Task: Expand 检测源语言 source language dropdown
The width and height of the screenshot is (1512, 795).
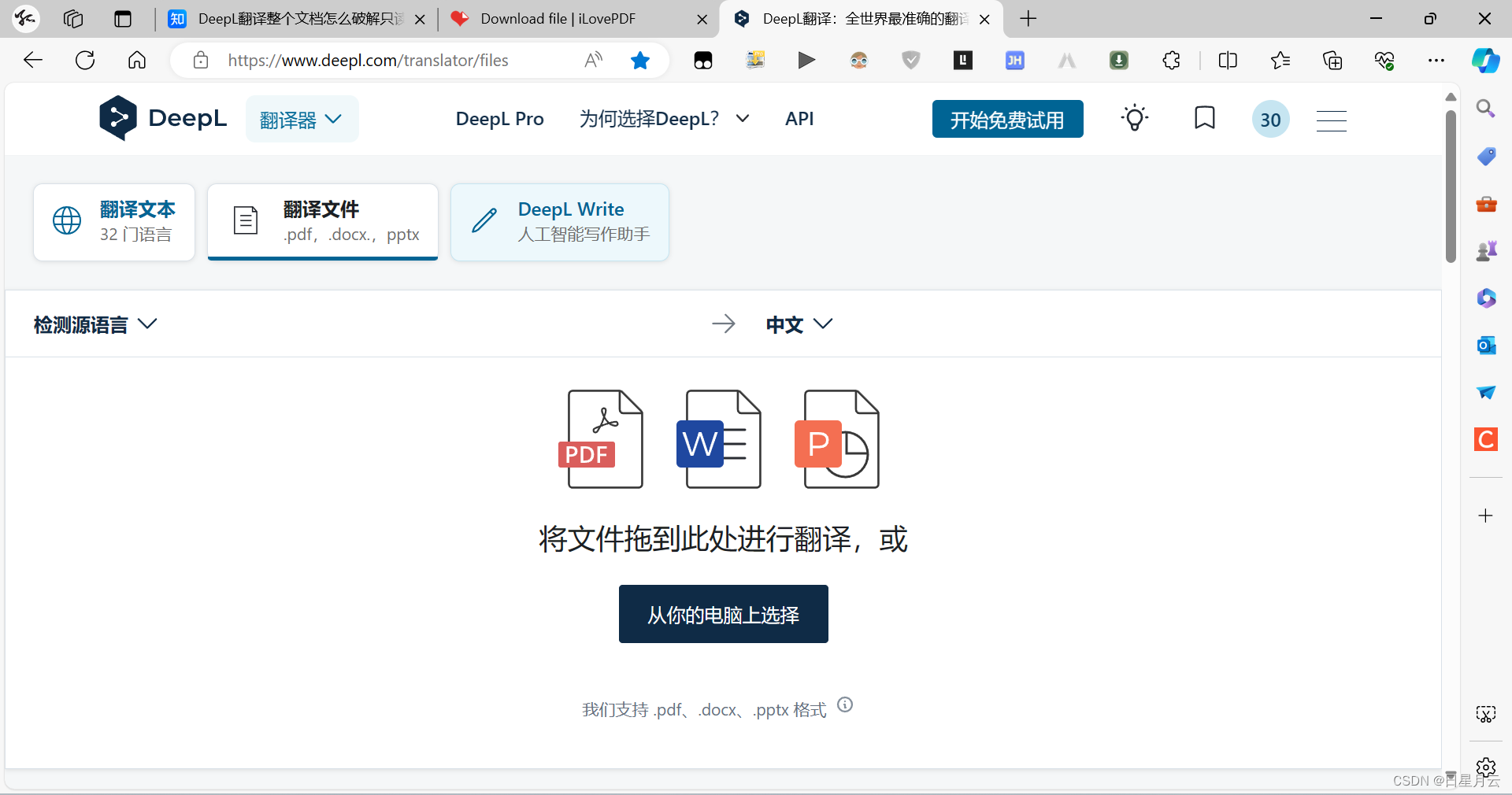Action: pos(95,324)
